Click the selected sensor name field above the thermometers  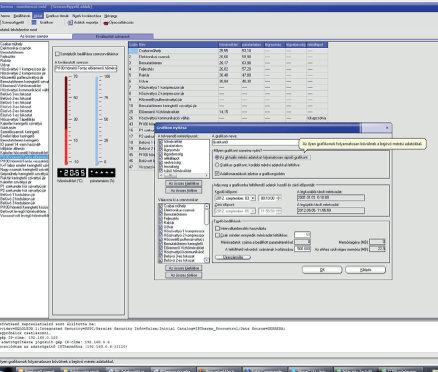click(86, 68)
